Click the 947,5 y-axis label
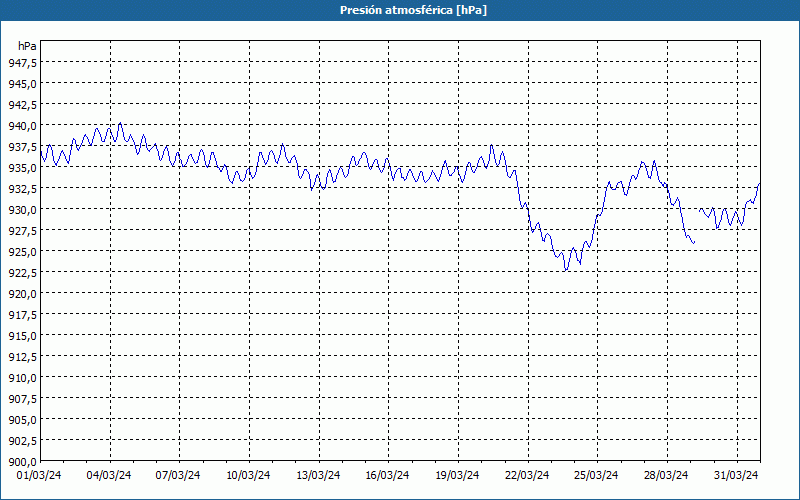This screenshot has height=500, width=800. 22,62
